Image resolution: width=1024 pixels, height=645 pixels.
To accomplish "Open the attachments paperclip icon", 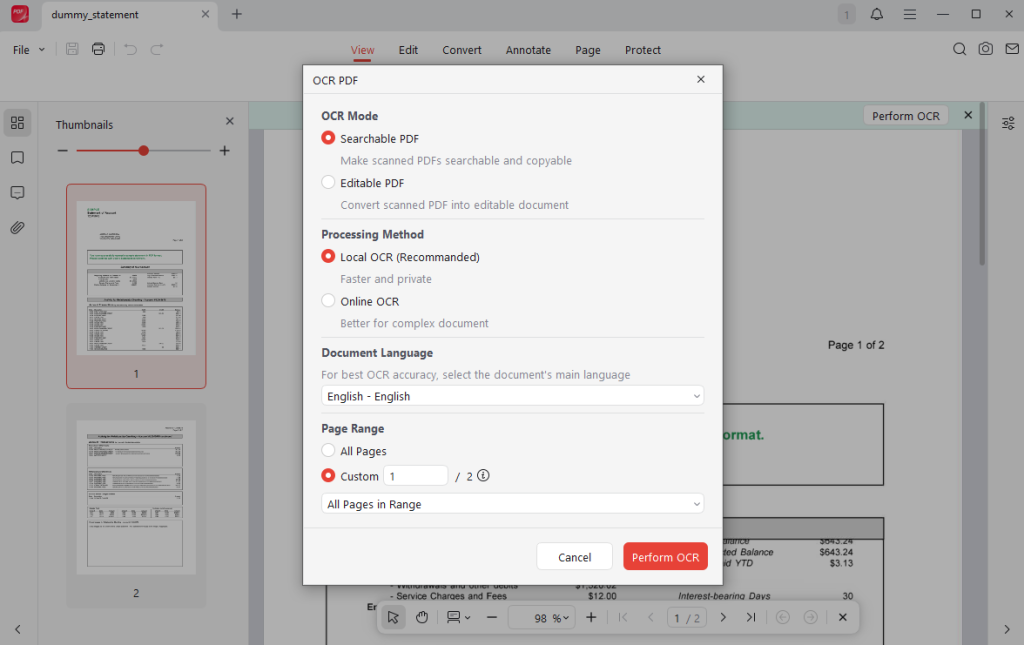I will (x=18, y=228).
